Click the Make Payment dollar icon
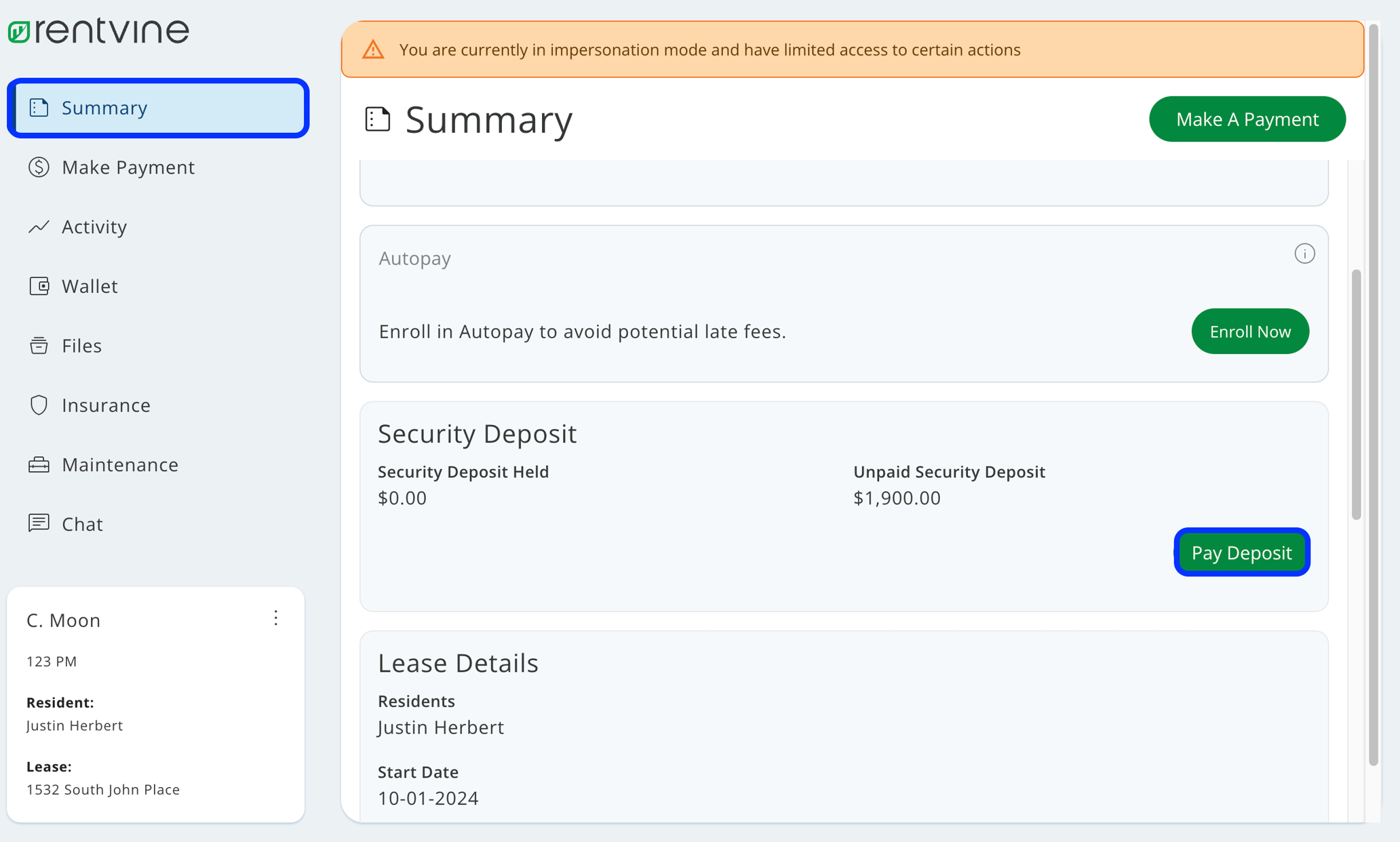1400x842 pixels. coord(39,167)
